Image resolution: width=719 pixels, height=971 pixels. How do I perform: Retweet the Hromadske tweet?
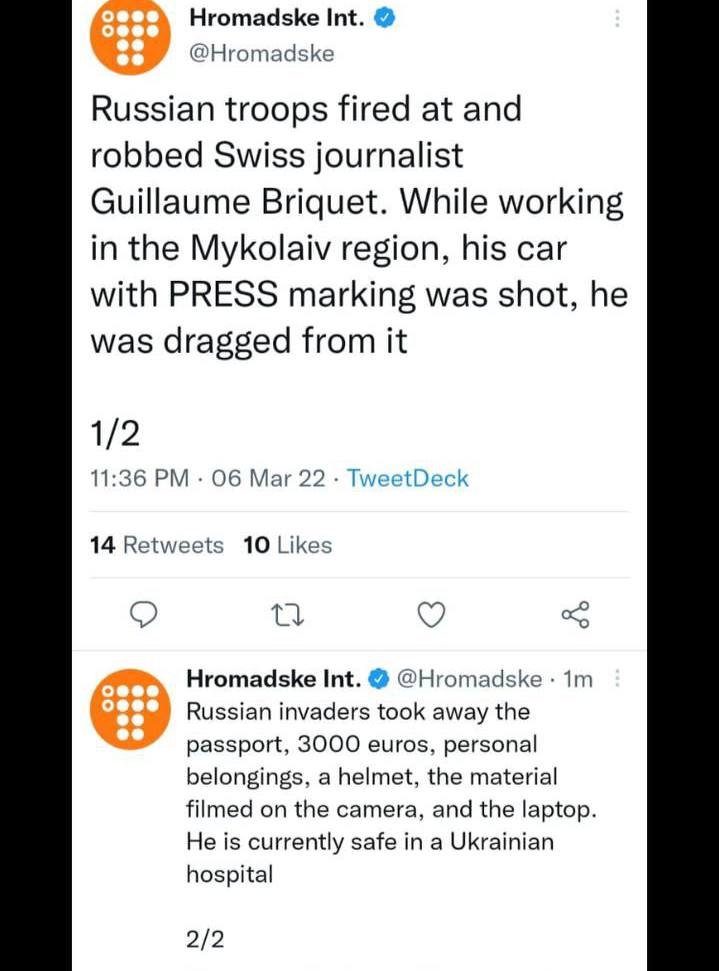click(288, 615)
